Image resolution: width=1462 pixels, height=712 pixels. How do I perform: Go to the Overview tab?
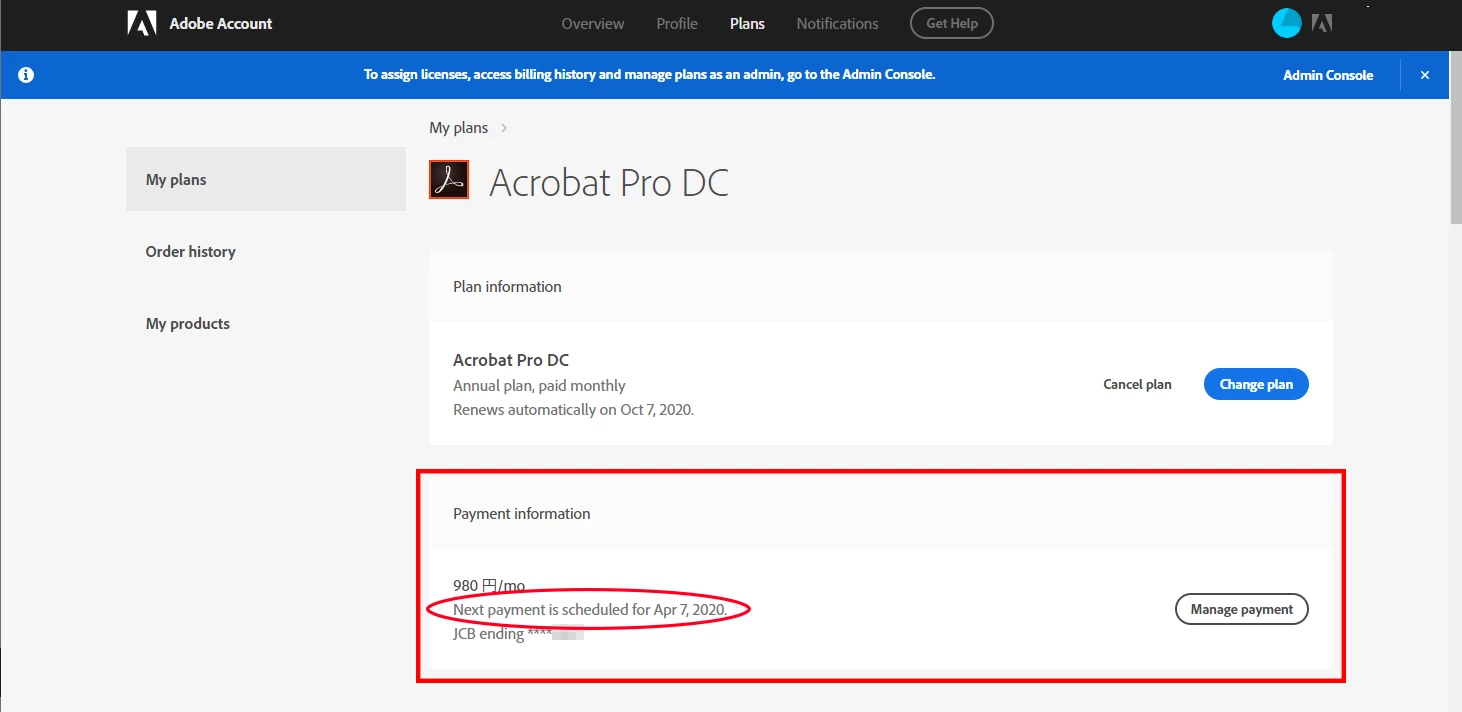pos(593,23)
